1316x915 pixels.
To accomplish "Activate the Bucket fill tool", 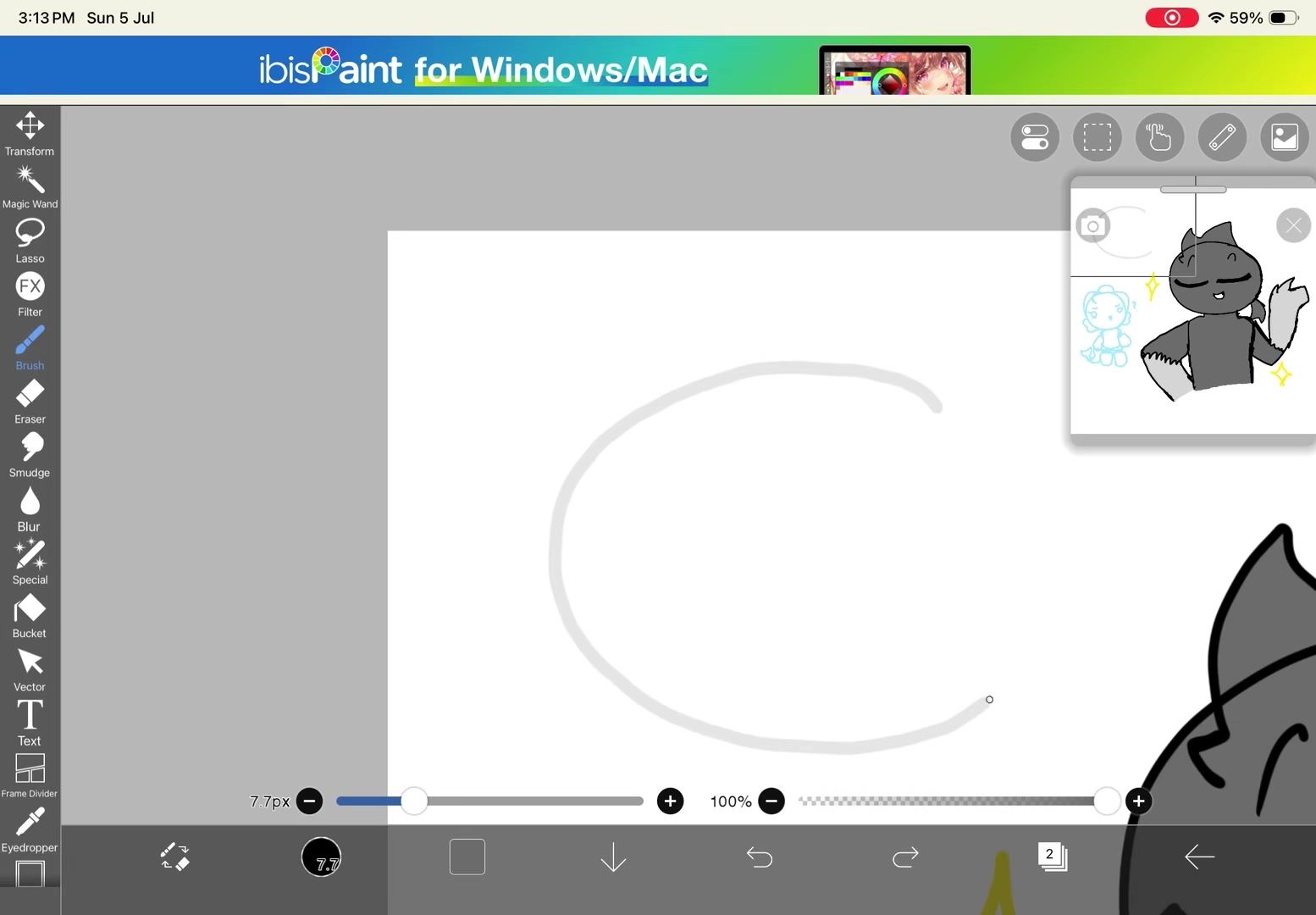I will point(30,616).
